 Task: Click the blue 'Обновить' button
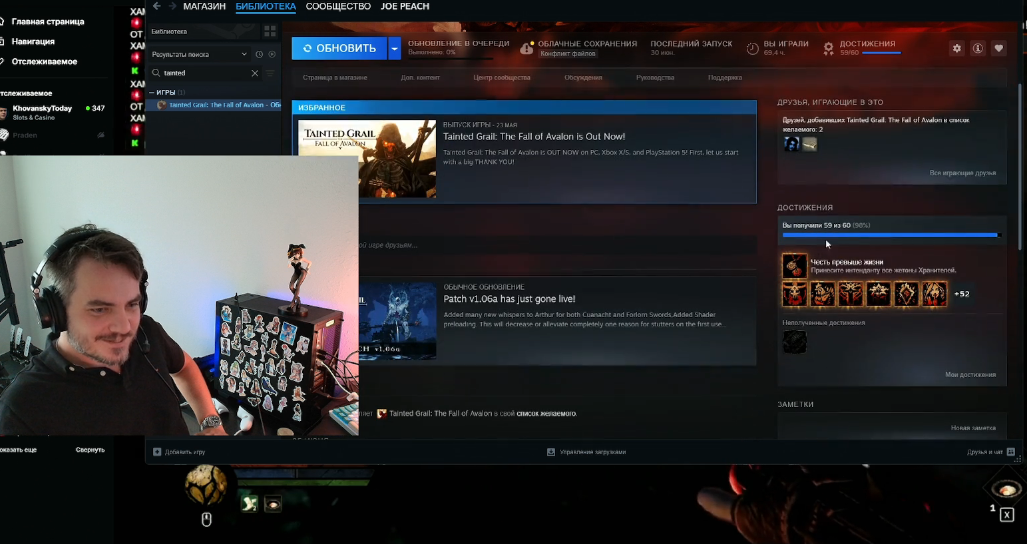339,48
